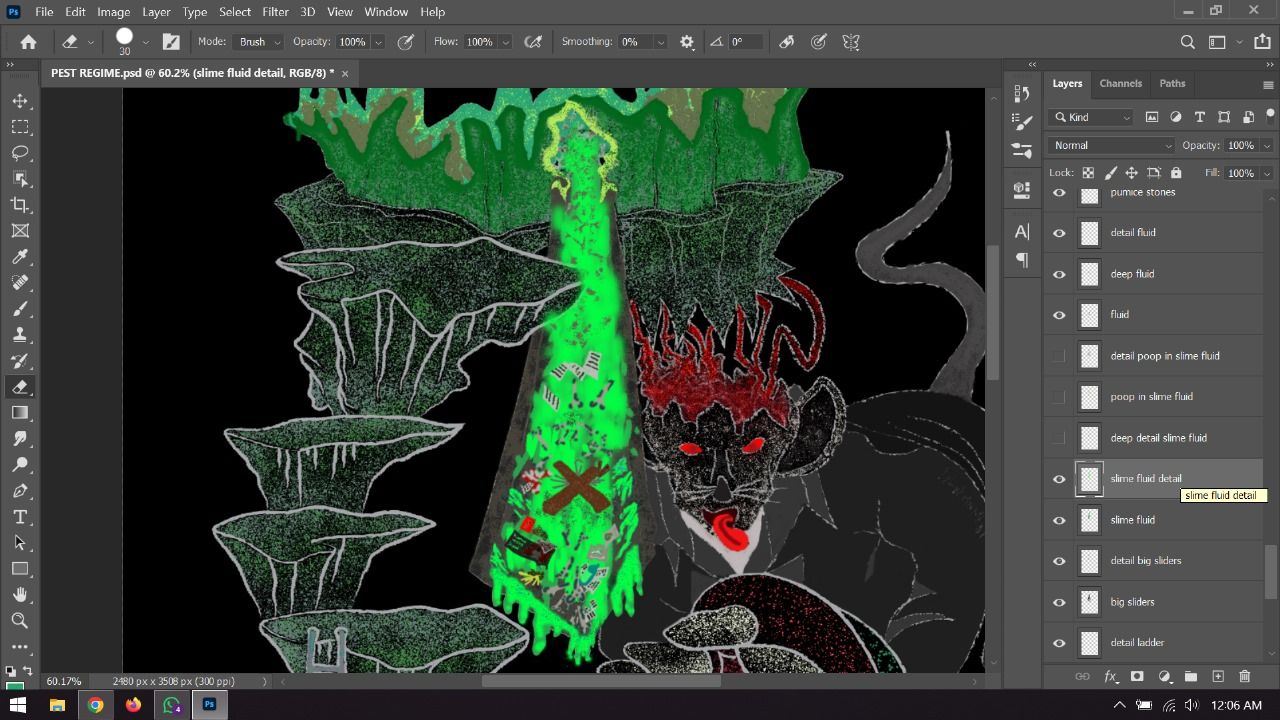The image size is (1280, 720).
Task: Delete layer with trash icon
Action: pyautogui.click(x=1245, y=677)
